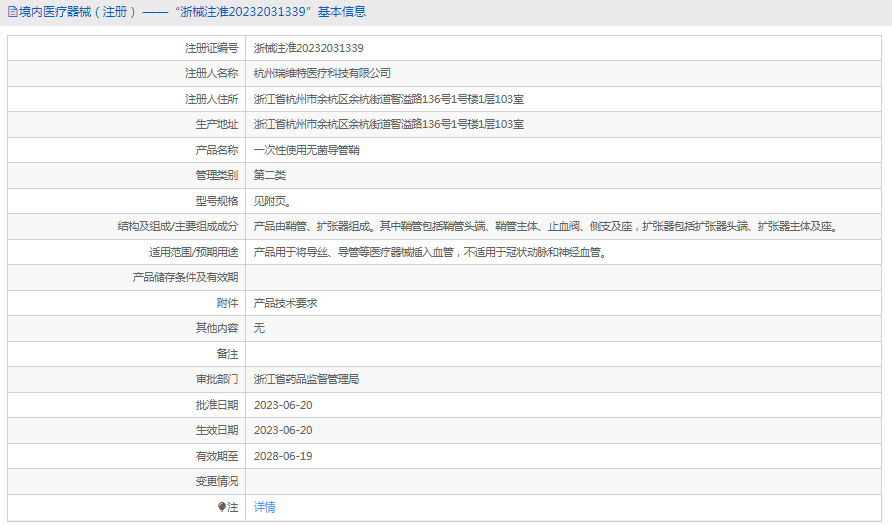Viewport: 892px width, 525px height.
Task: Click the 变更情况 label
Action: click(x=217, y=481)
